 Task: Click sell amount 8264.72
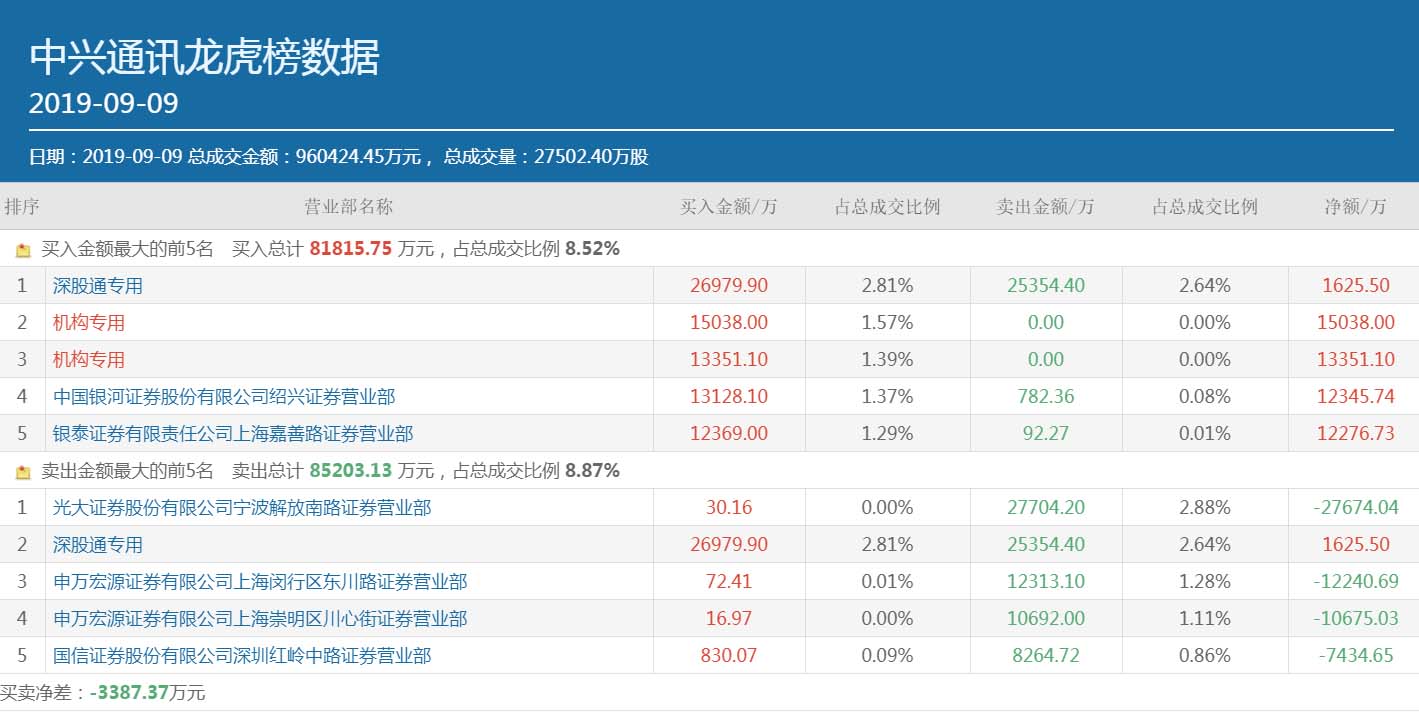pyautogui.click(x=1046, y=656)
